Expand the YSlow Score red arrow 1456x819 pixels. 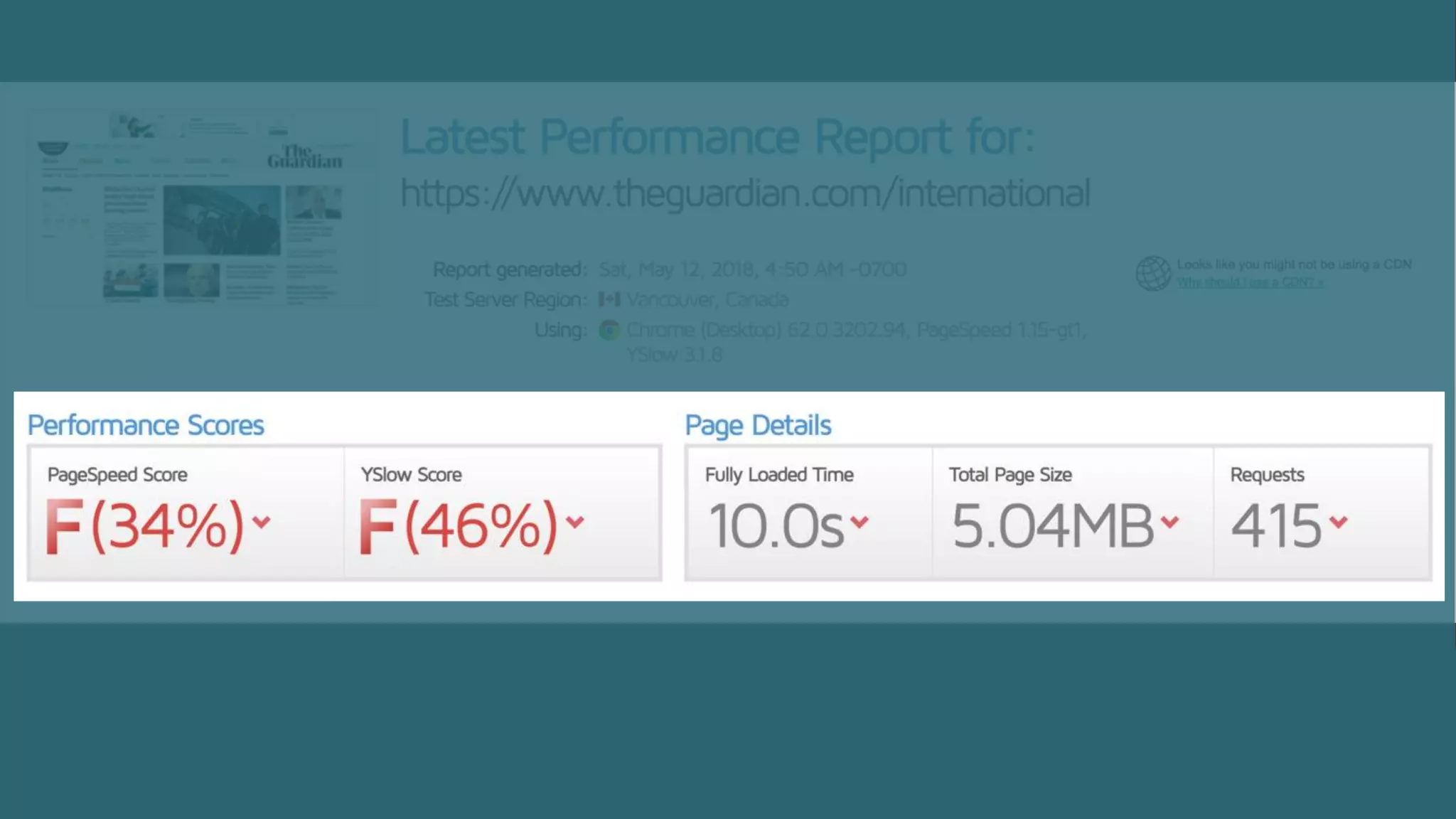[x=575, y=522]
